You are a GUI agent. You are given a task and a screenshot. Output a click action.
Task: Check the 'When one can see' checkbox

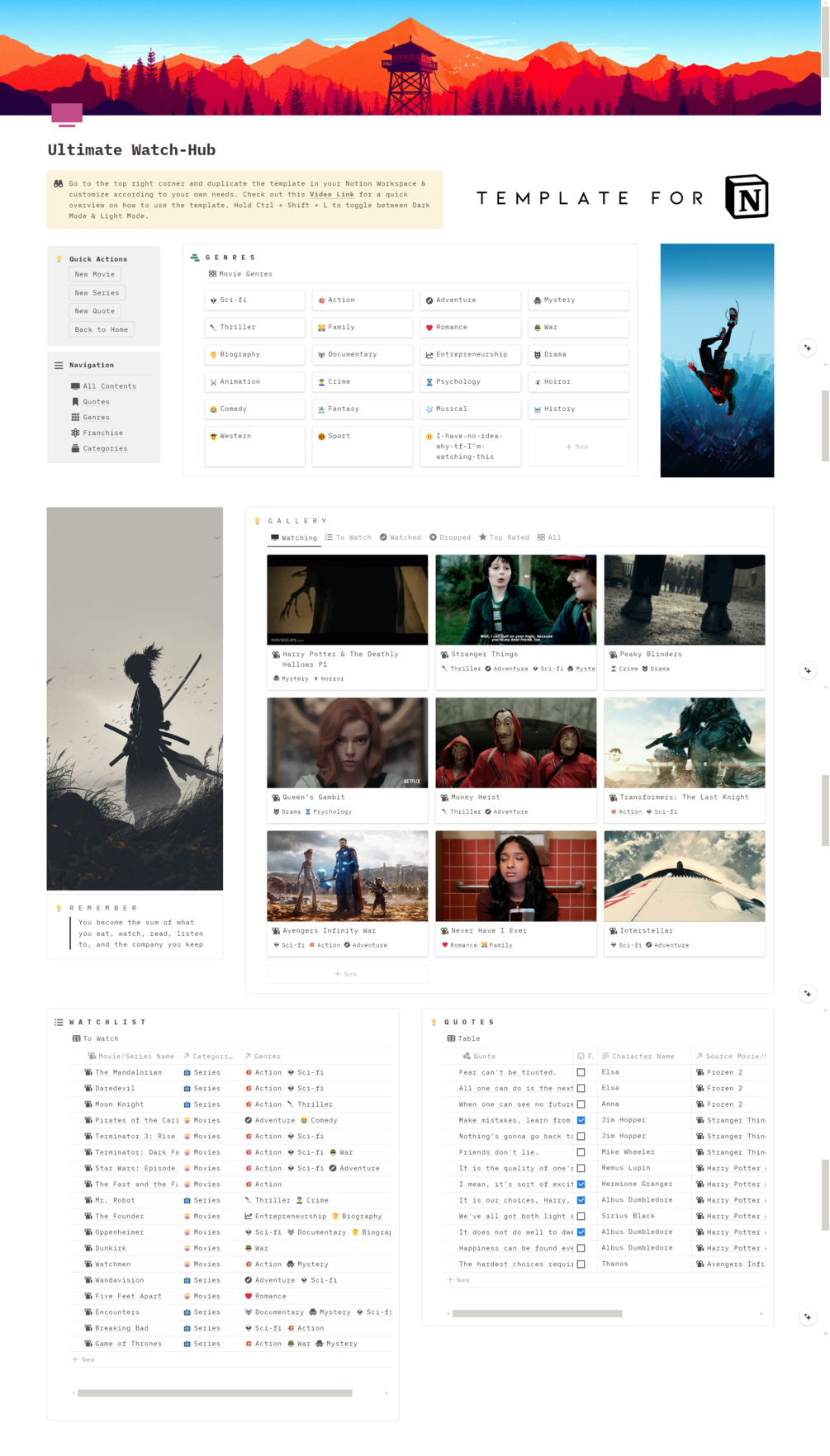(x=581, y=1104)
